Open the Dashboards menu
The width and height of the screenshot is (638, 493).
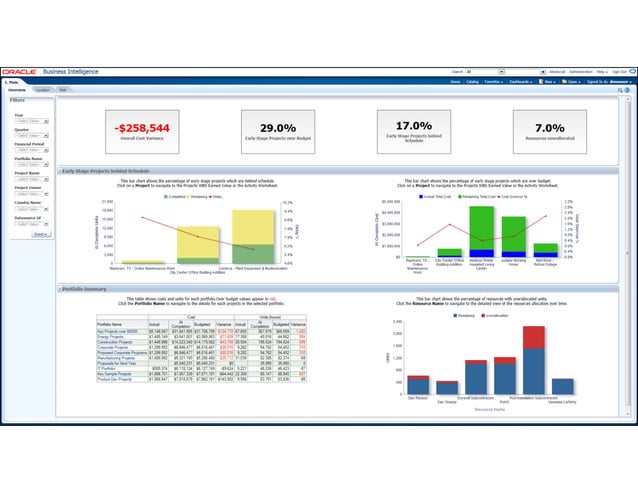pos(520,82)
